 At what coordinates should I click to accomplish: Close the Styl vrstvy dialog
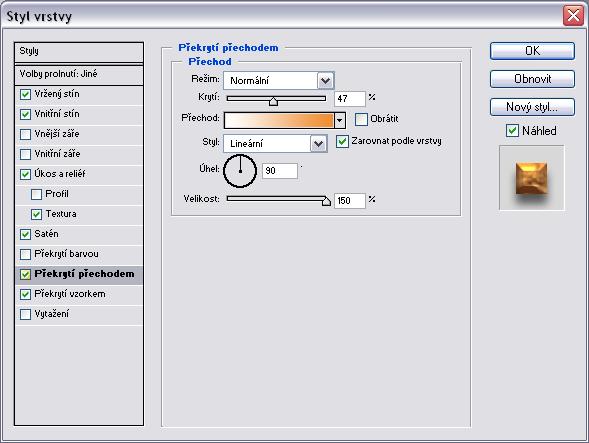coord(573,16)
